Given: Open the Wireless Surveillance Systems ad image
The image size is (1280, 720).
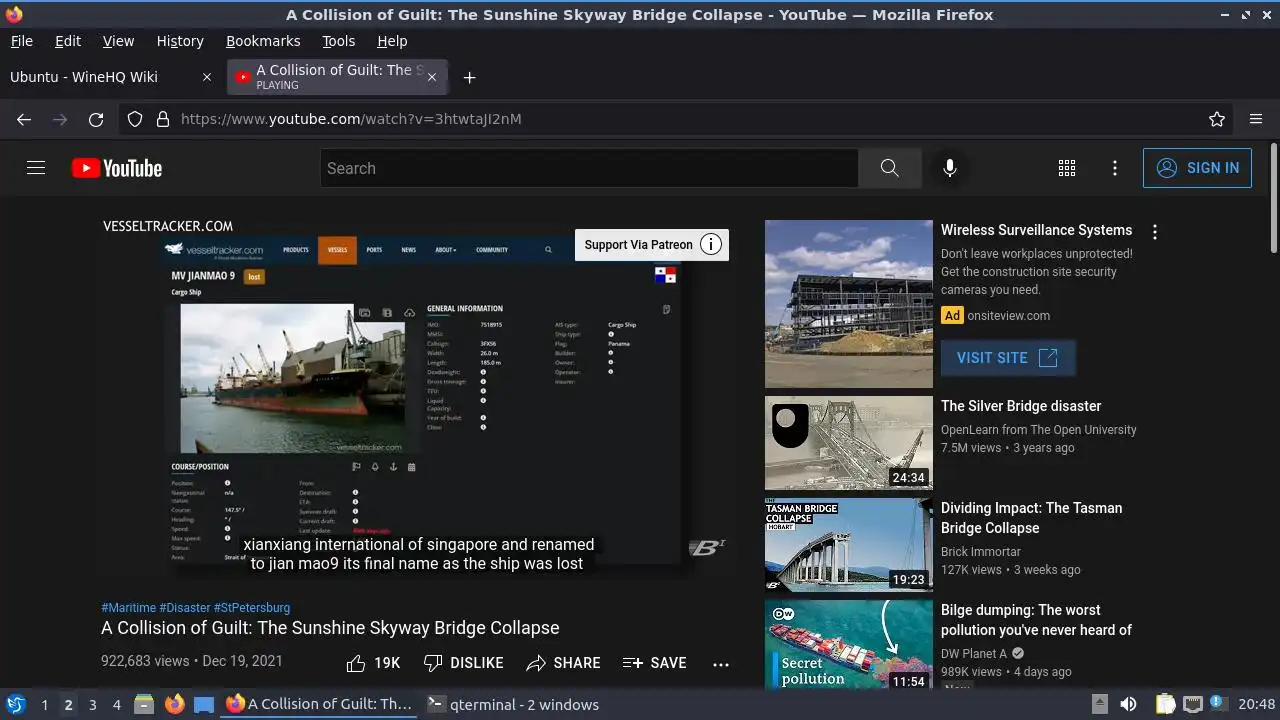Looking at the screenshot, I should [849, 304].
